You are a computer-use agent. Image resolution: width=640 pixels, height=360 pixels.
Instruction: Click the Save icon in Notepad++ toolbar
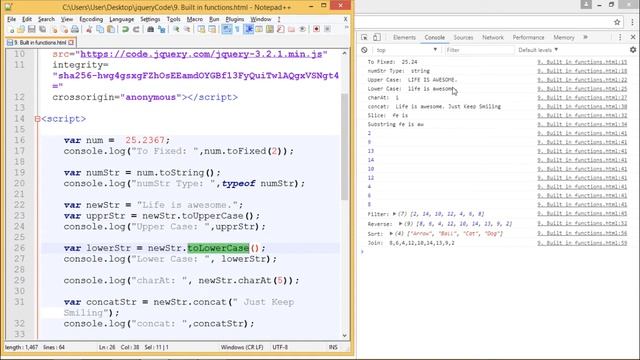[31, 29]
